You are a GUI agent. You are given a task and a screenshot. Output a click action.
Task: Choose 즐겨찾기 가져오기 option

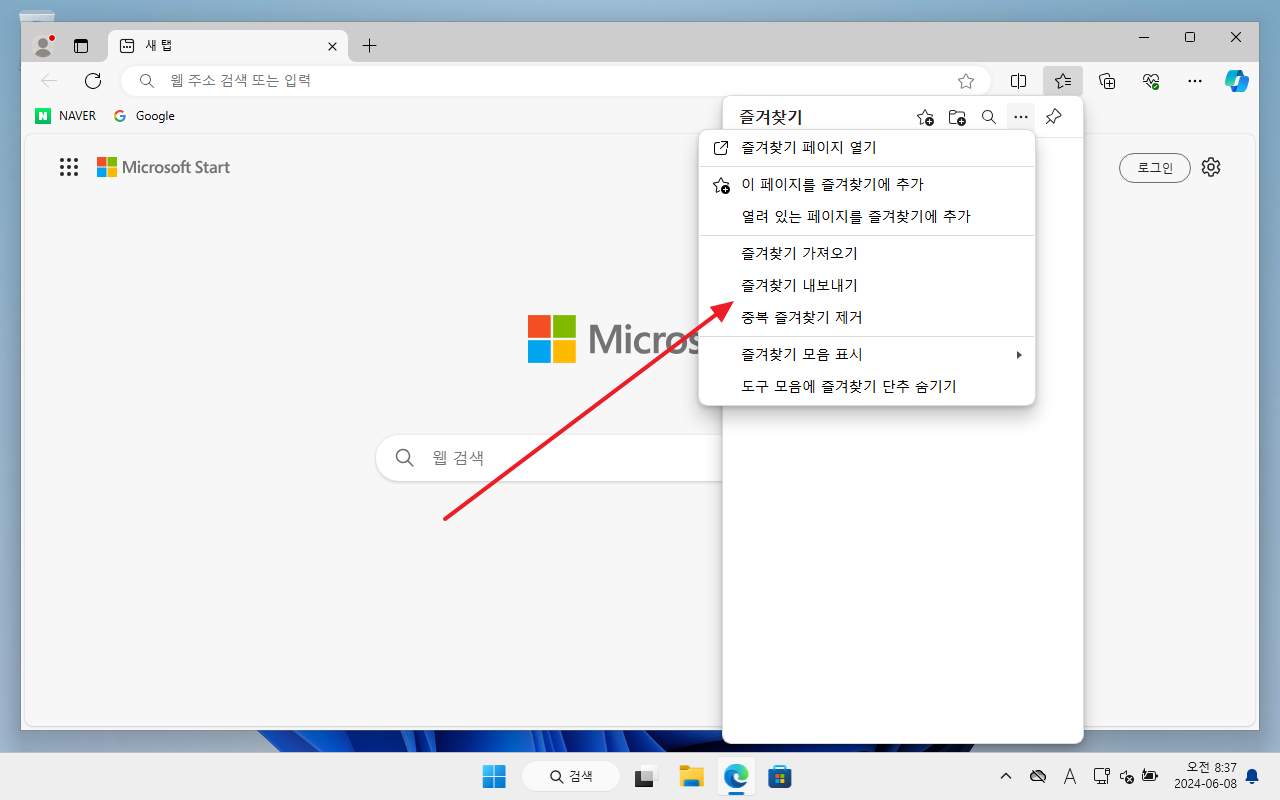pos(867,254)
